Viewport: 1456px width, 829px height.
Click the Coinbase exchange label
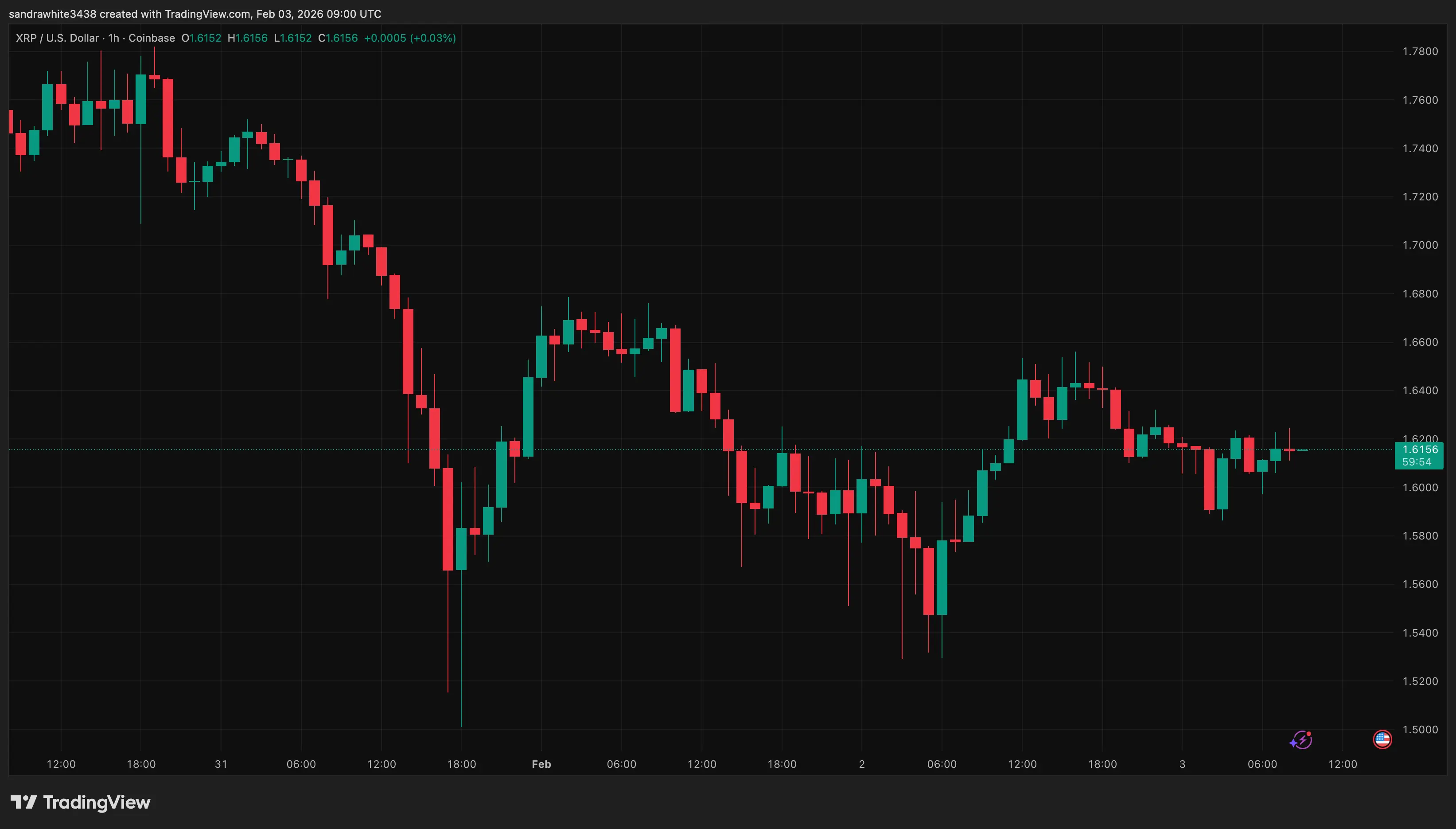point(152,38)
